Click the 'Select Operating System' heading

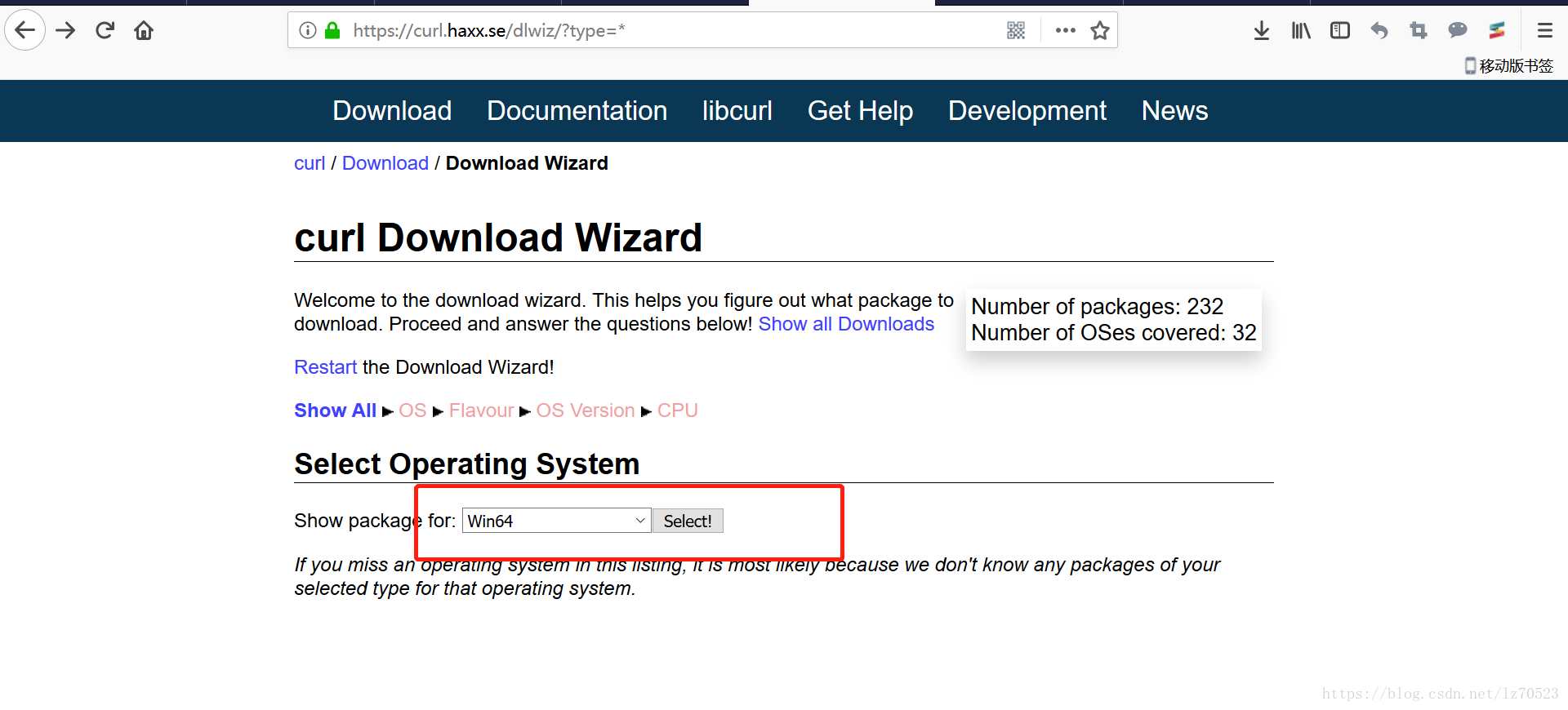pyautogui.click(x=467, y=464)
